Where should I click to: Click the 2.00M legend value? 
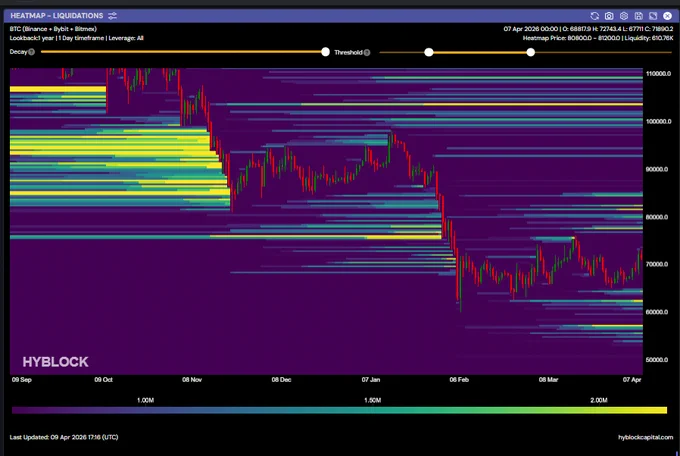point(599,400)
